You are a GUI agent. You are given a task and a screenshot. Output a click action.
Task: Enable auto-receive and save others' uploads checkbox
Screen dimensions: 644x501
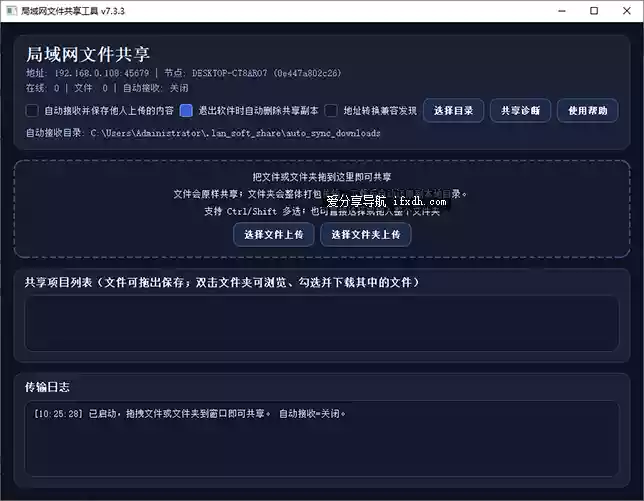tap(32, 110)
